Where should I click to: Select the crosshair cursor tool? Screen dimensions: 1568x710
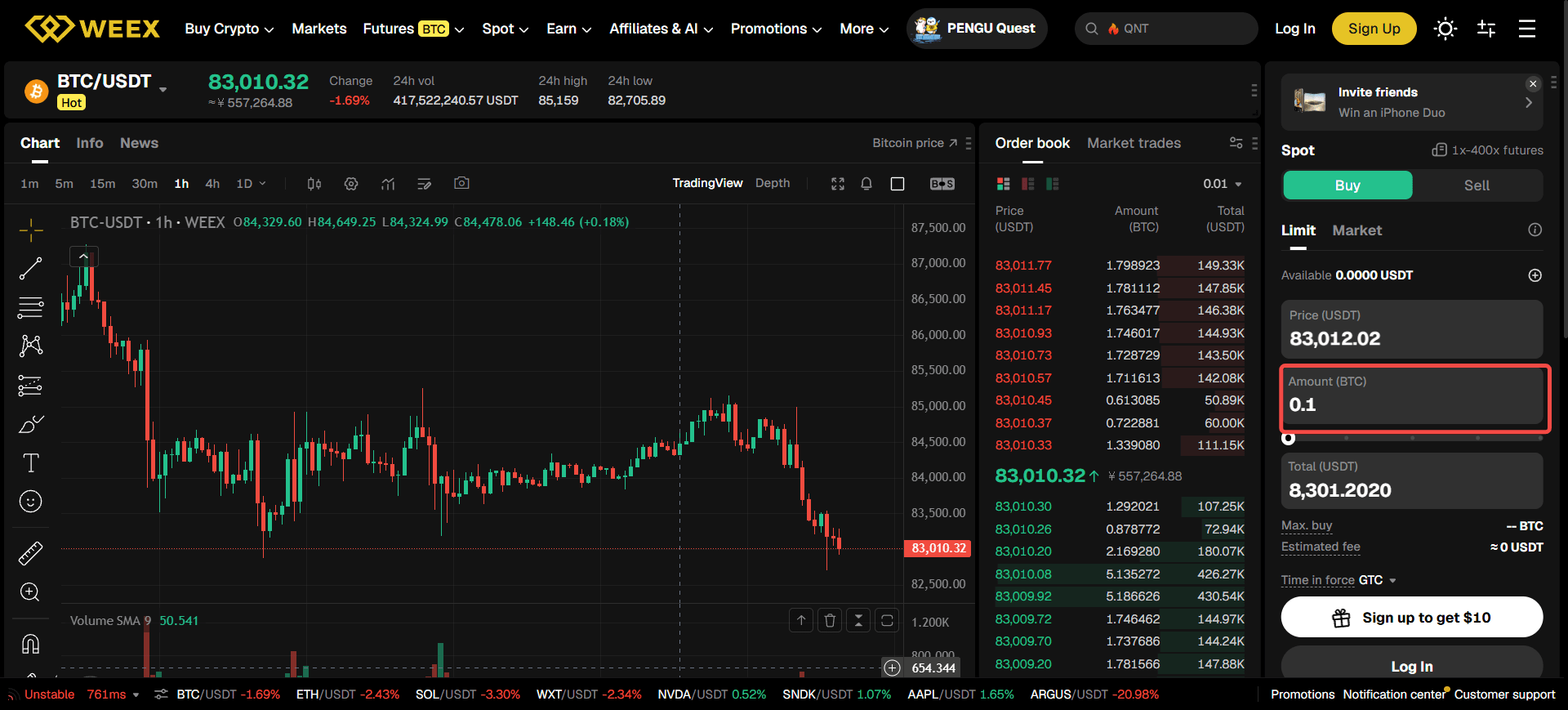click(x=31, y=230)
